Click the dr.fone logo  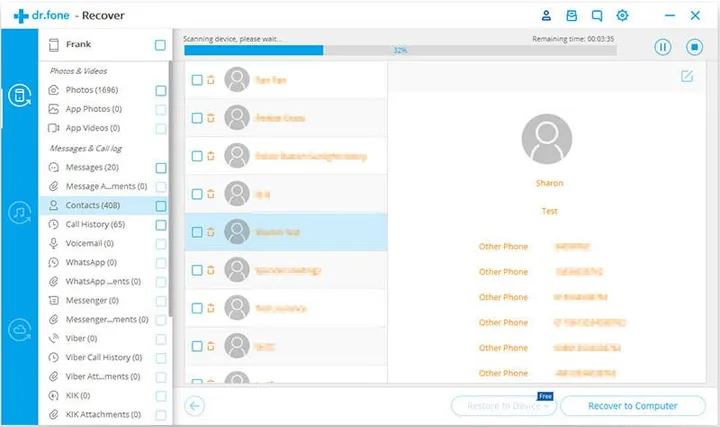41,16
